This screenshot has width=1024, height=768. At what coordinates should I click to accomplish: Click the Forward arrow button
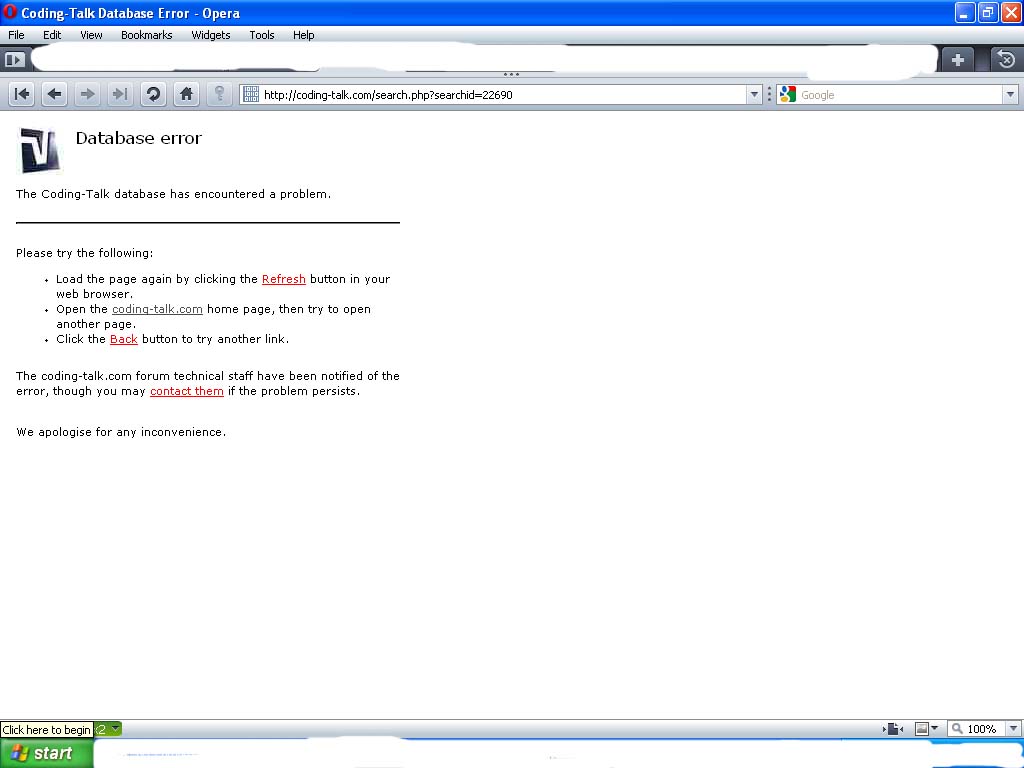pyautogui.click(x=87, y=94)
